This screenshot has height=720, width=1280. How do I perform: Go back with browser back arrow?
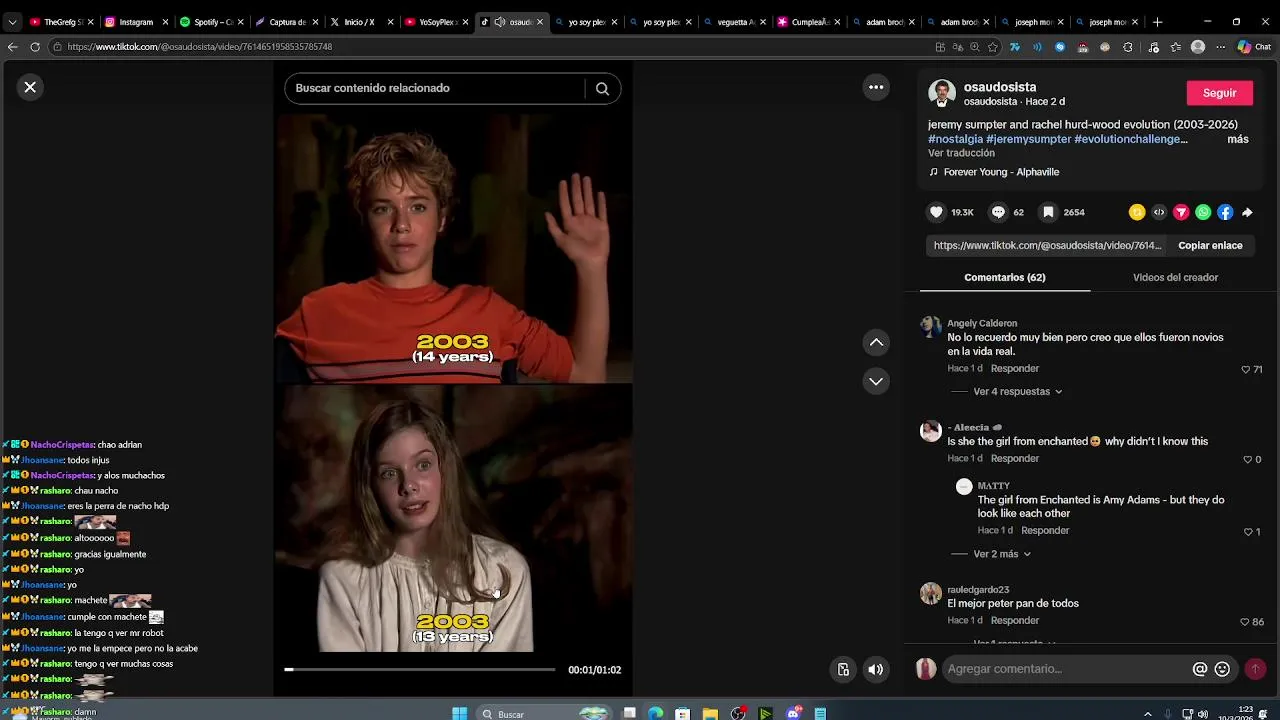click(x=12, y=46)
